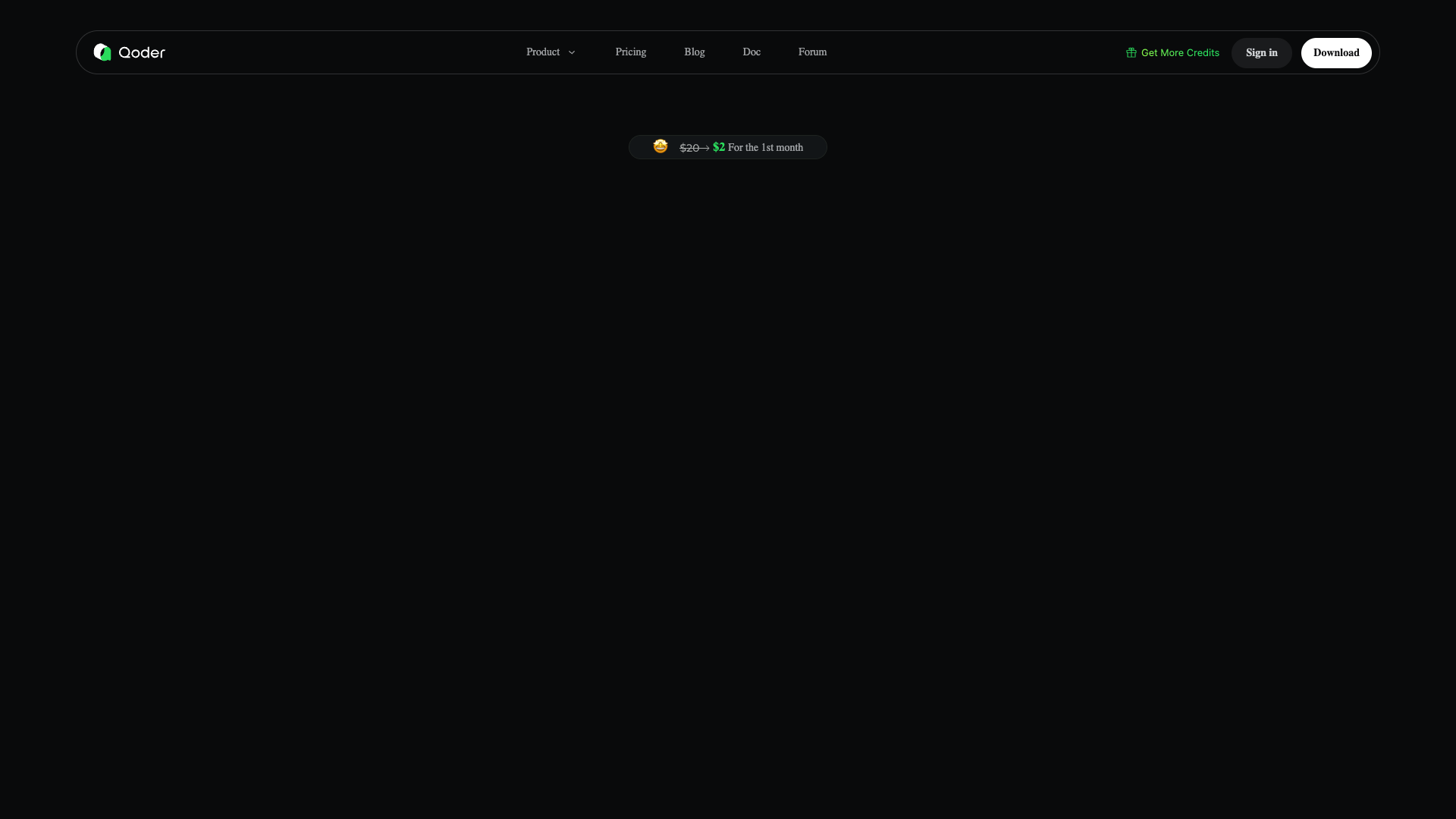
Task: Go to the Pricing page
Action: tap(631, 52)
